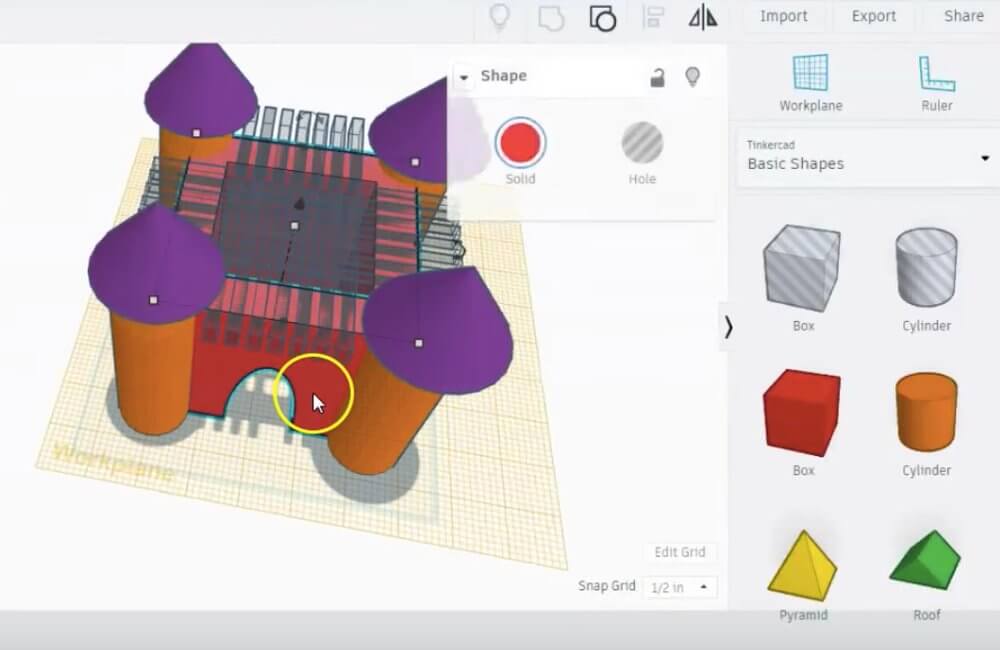Set shape to Hole mode

pos(642,143)
